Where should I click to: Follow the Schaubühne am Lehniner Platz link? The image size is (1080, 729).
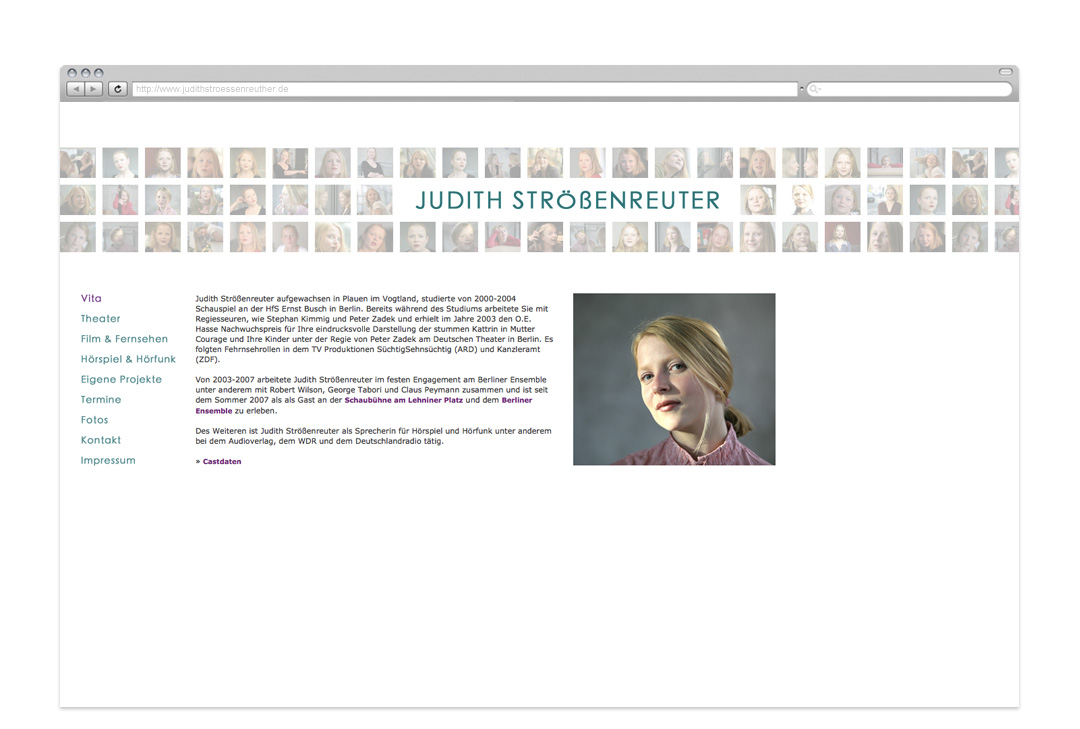pyautogui.click(x=403, y=400)
